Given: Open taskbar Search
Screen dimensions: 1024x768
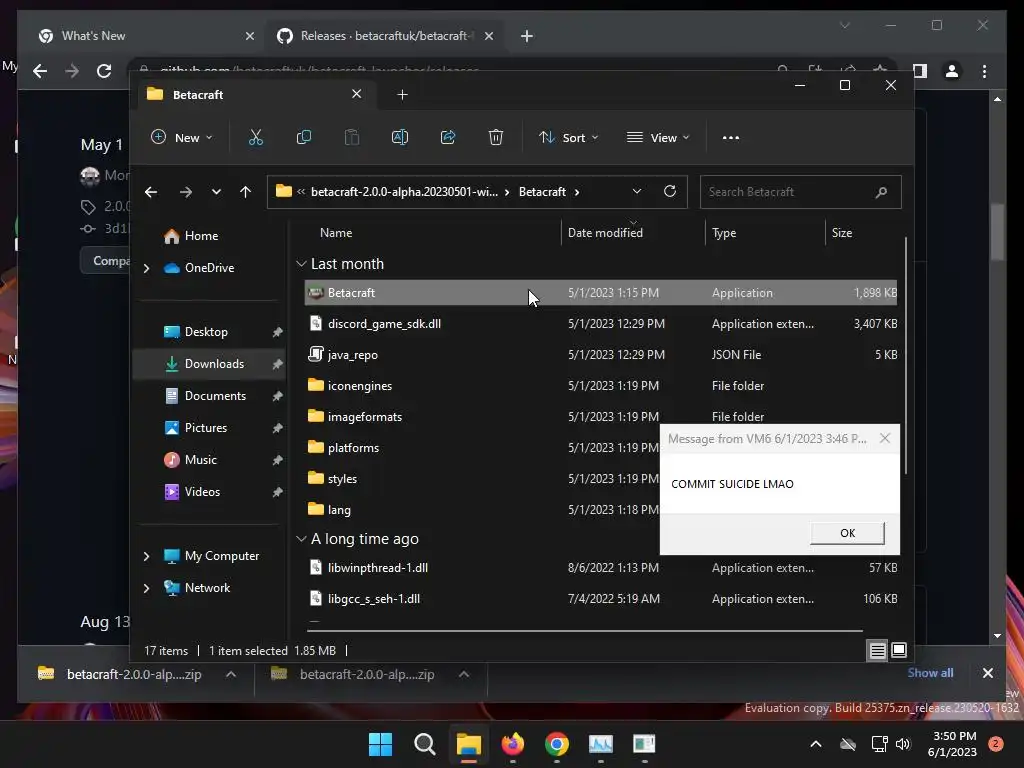Looking at the screenshot, I should point(424,744).
